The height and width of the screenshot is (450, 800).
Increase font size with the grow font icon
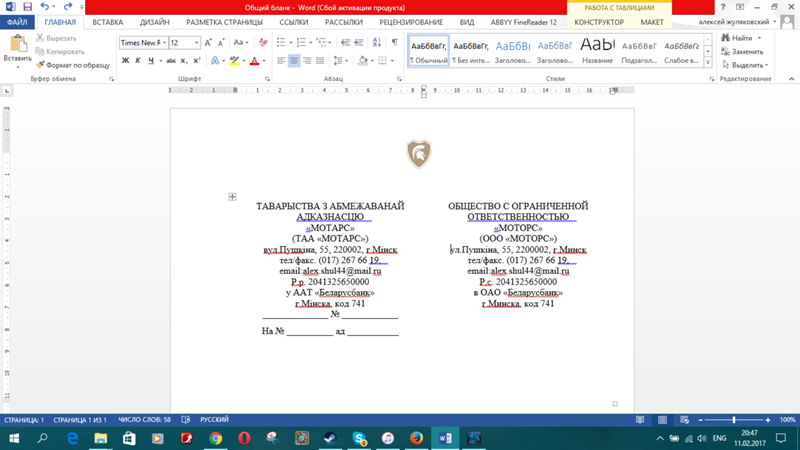208,43
